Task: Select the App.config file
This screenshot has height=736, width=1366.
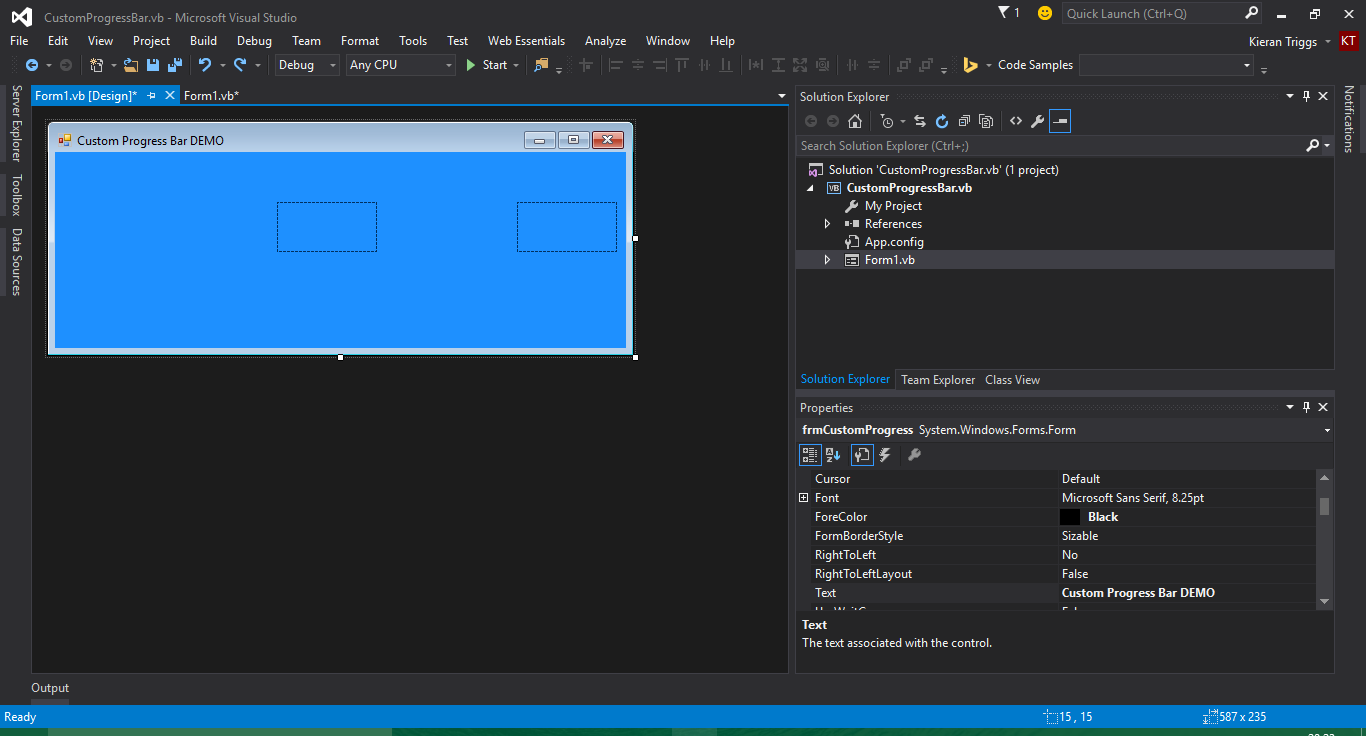Action: pos(894,242)
